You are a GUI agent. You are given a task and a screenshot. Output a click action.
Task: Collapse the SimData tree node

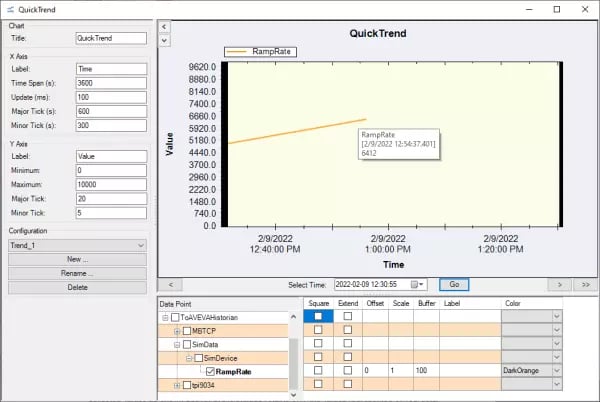[x=177, y=345]
